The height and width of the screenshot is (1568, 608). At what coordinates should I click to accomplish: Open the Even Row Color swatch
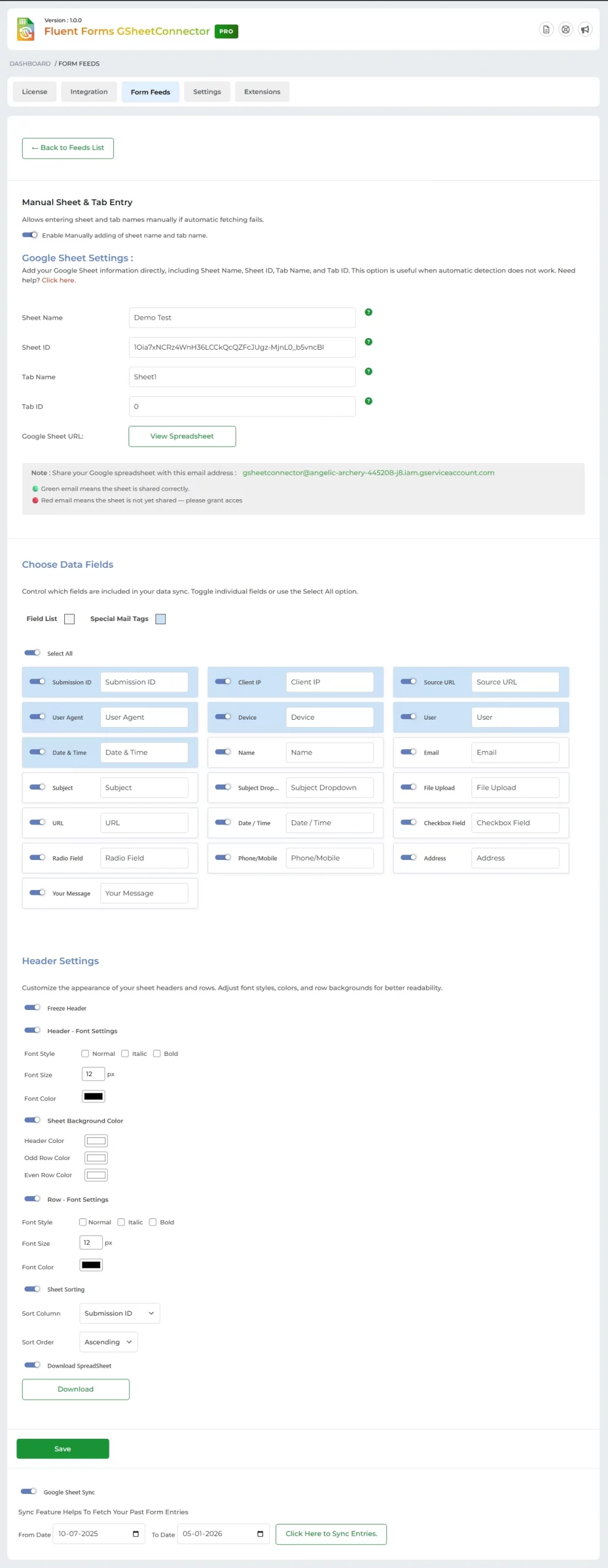[96, 1175]
